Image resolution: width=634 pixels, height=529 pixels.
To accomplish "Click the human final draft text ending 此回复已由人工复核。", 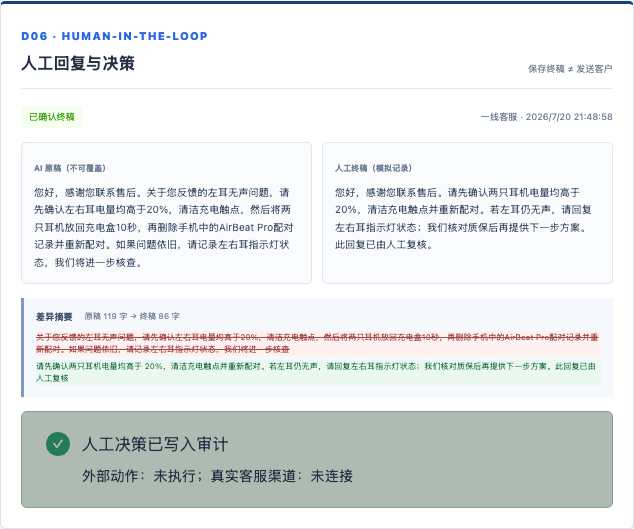I will tap(463, 218).
